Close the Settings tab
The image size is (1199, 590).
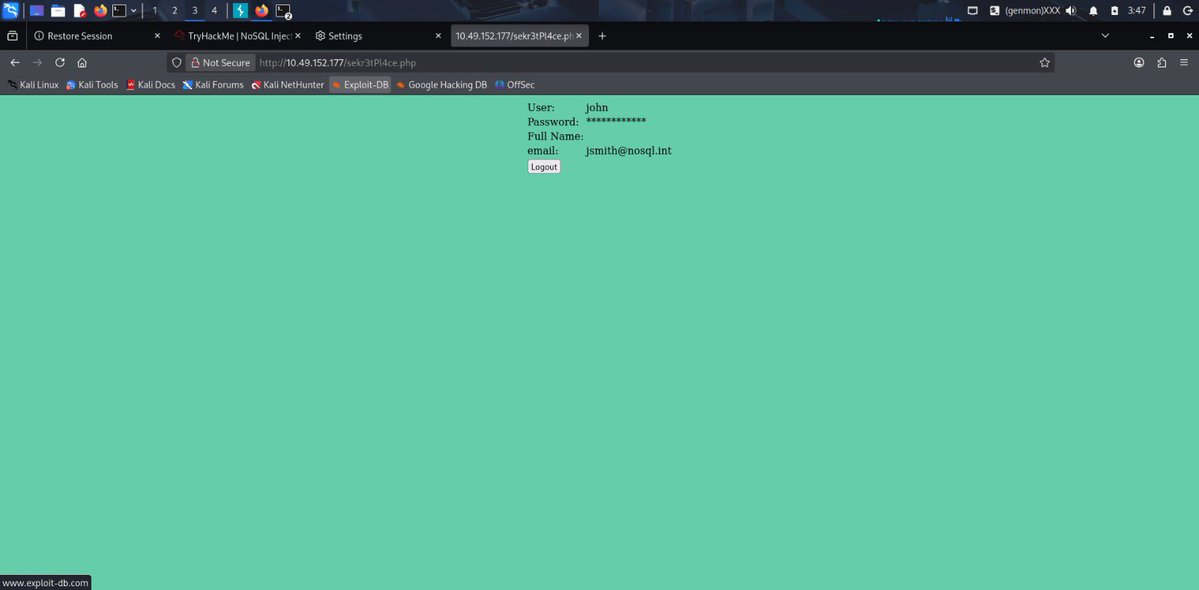click(x=438, y=36)
